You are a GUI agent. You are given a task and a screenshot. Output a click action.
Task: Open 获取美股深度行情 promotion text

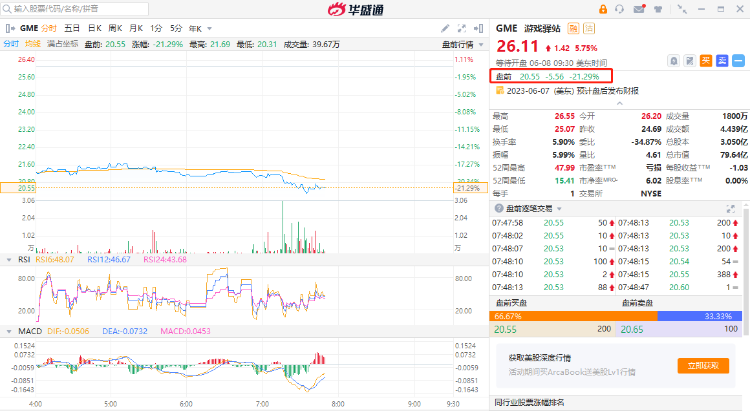[x=540, y=358]
